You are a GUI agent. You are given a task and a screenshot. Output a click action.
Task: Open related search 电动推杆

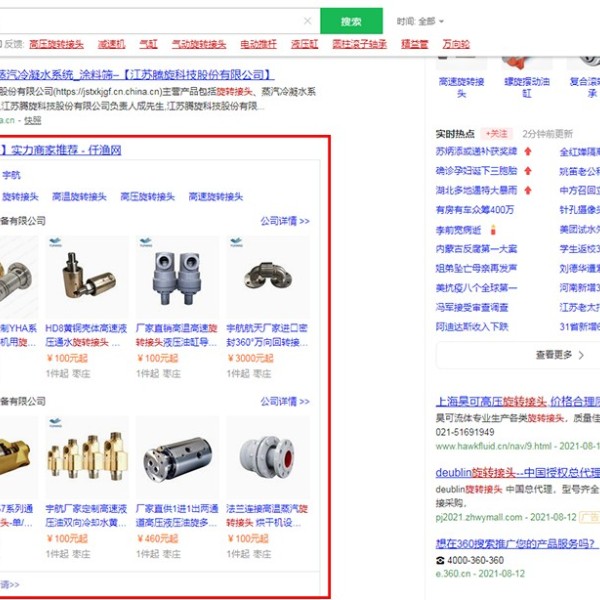(x=258, y=44)
